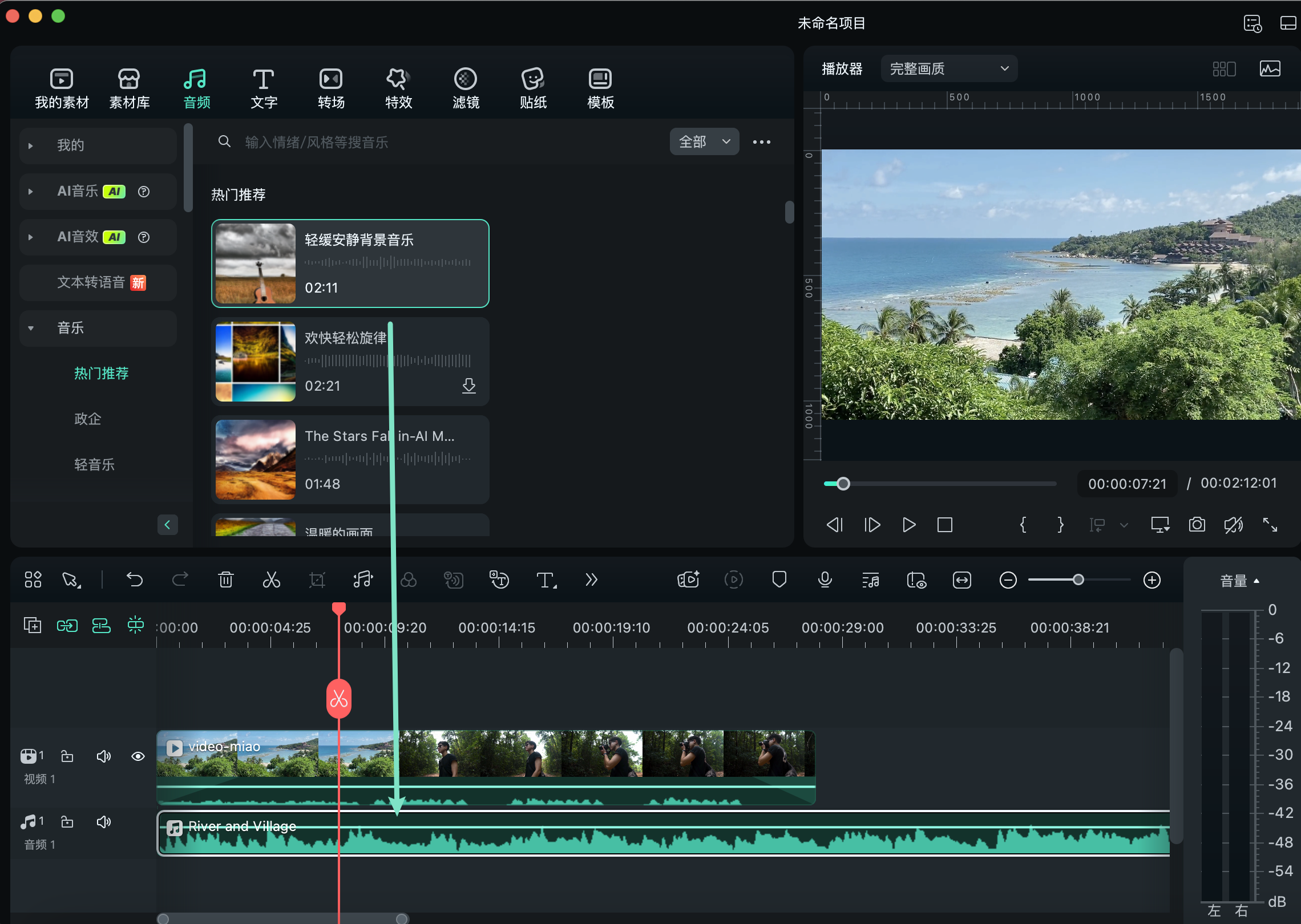
Task: Undo the last action
Action: [x=135, y=580]
